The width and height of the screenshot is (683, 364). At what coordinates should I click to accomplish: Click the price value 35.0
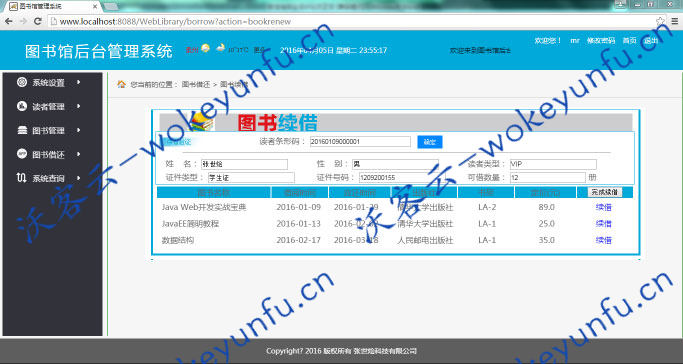[x=546, y=240]
